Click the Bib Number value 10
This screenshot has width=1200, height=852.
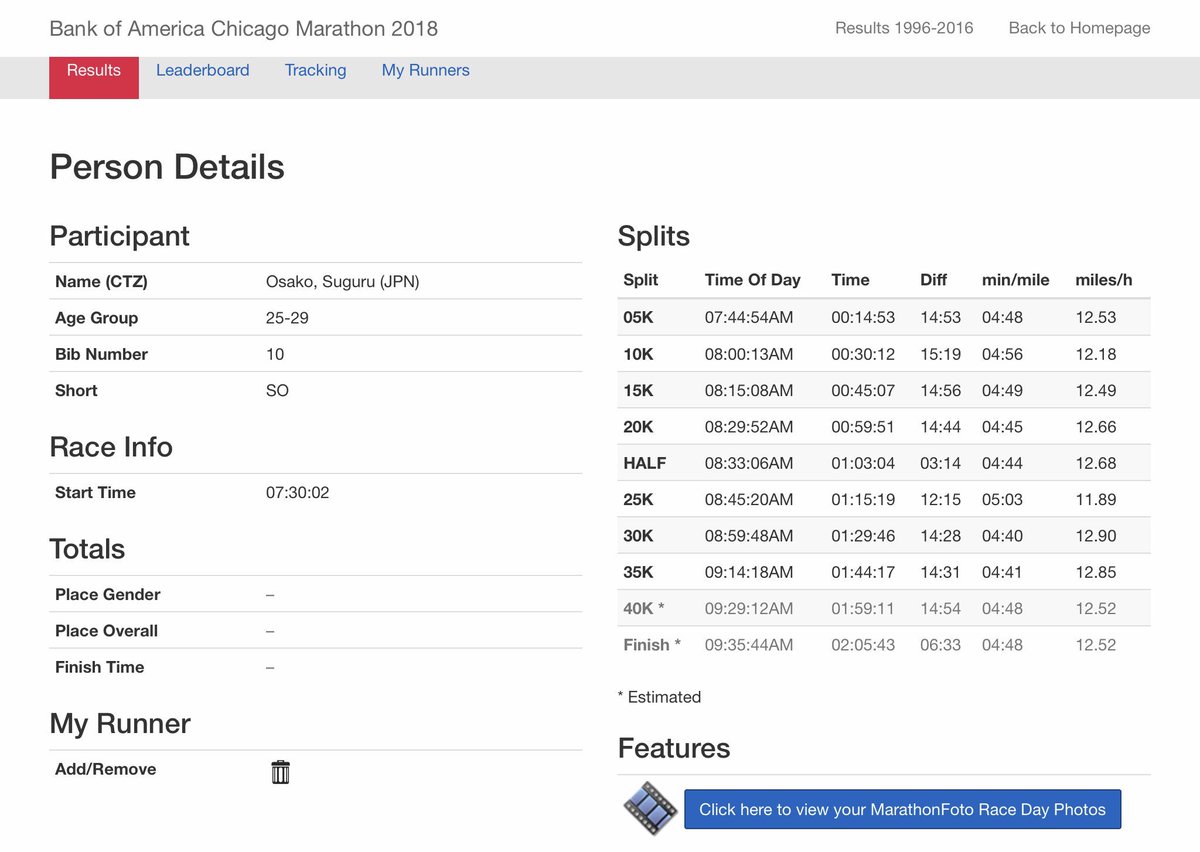(x=275, y=354)
